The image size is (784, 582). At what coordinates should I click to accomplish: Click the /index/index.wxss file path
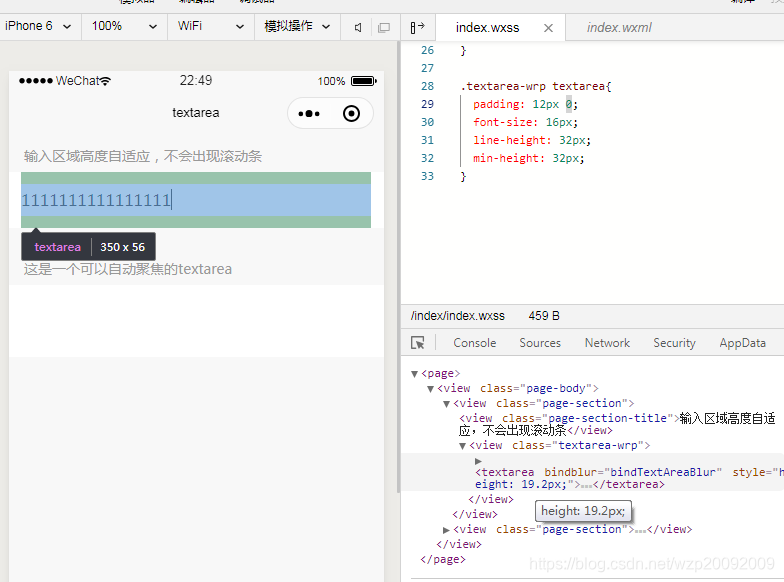[x=458, y=316]
